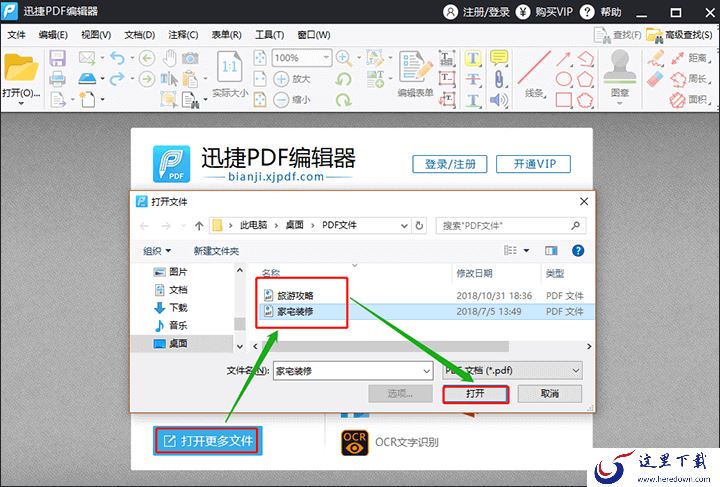Click the blue help icon in dialog
The height and width of the screenshot is (487, 720).
[578, 251]
